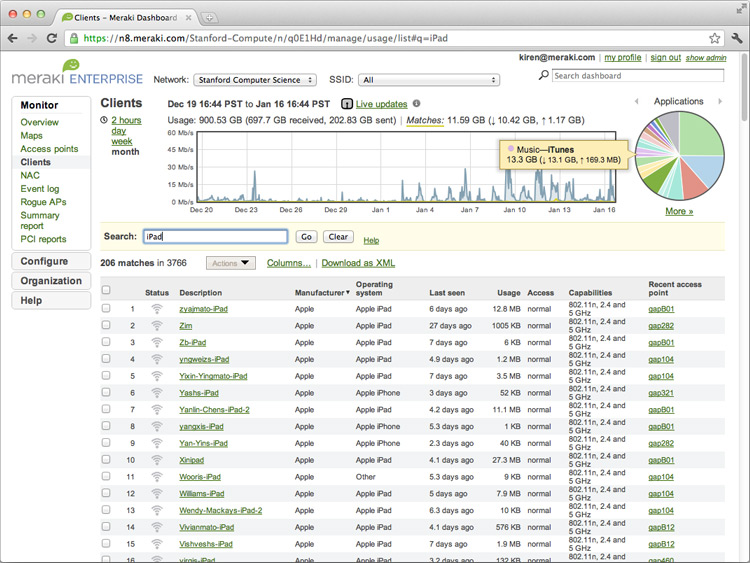Click the Meraki smiley logo
750x563 pixels.
[71, 65]
